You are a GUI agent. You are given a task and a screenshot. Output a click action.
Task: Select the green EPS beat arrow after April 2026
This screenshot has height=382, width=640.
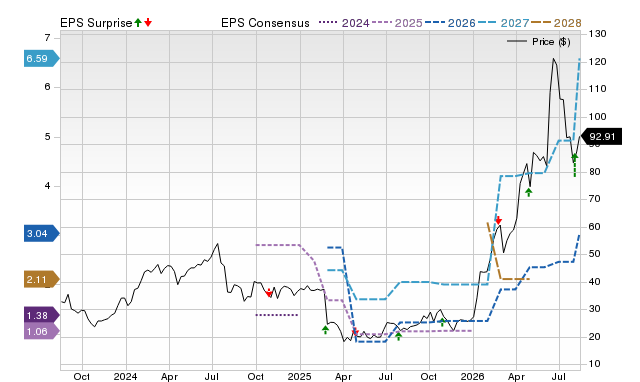[529, 192]
